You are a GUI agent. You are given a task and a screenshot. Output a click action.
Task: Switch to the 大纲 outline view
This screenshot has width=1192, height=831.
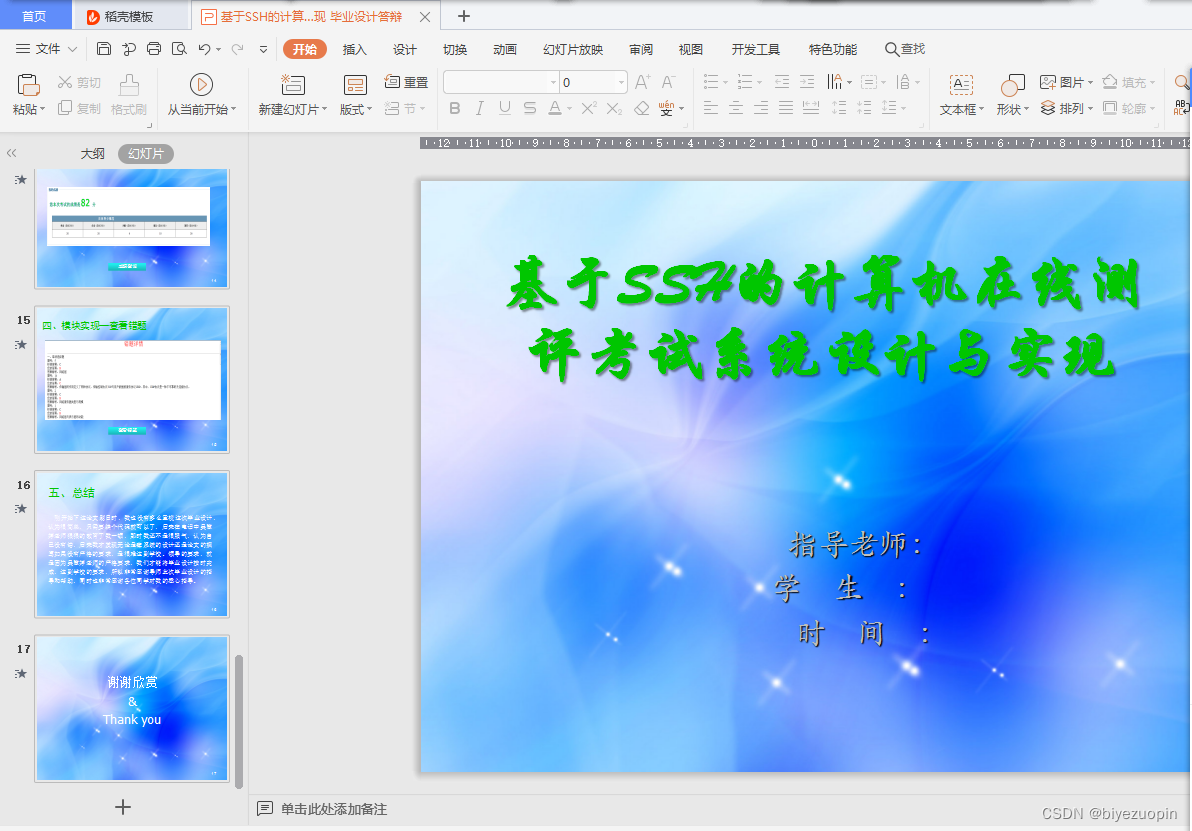pos(91,153)
